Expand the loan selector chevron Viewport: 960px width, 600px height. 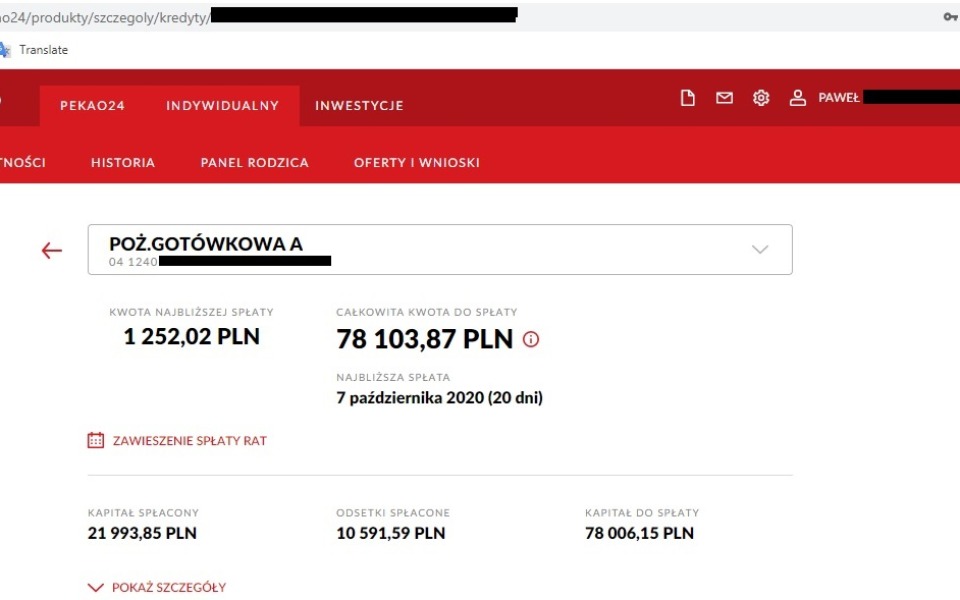[760, 250]
